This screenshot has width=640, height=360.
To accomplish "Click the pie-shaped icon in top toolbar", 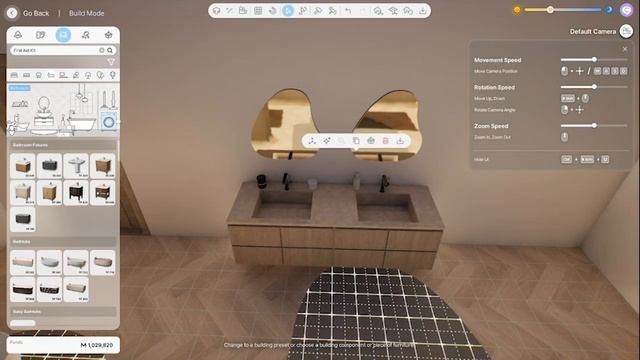I will coord(273,11).
